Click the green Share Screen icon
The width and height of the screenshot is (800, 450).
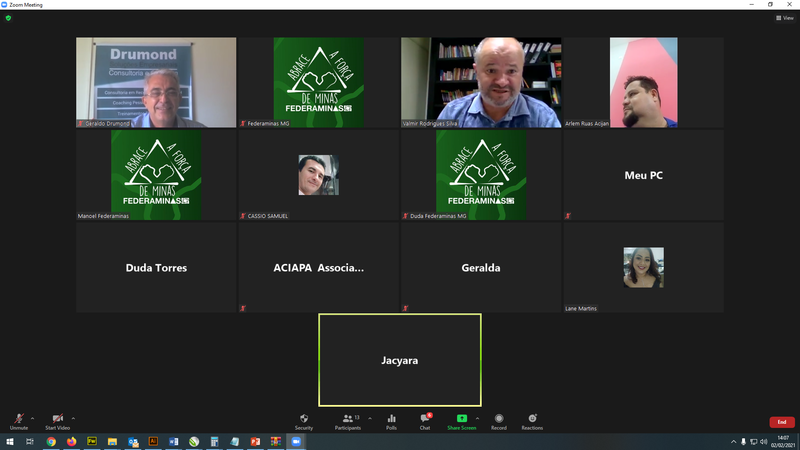coord(461,420)
